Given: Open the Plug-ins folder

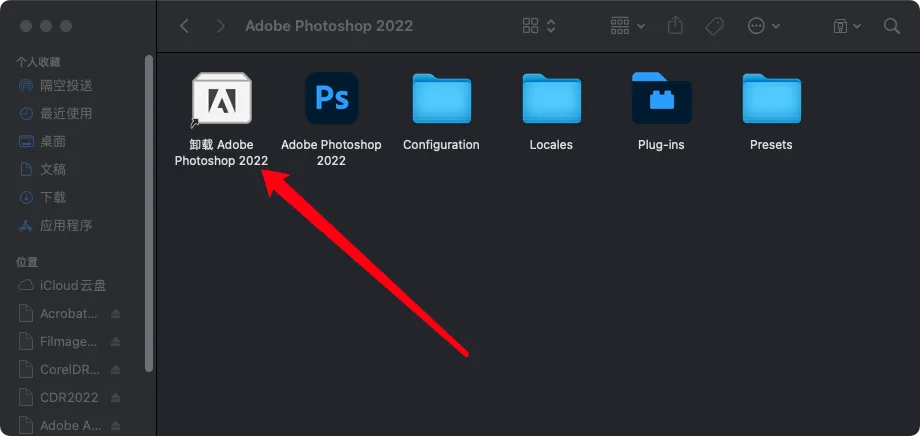Looking at the screenshot, I should (661, 98).
